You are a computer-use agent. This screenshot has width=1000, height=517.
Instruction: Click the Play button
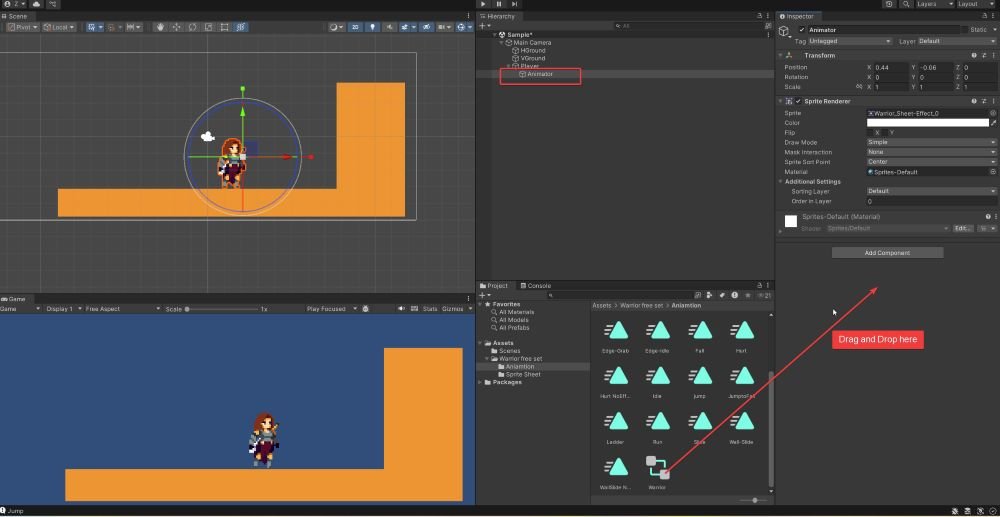483,4
